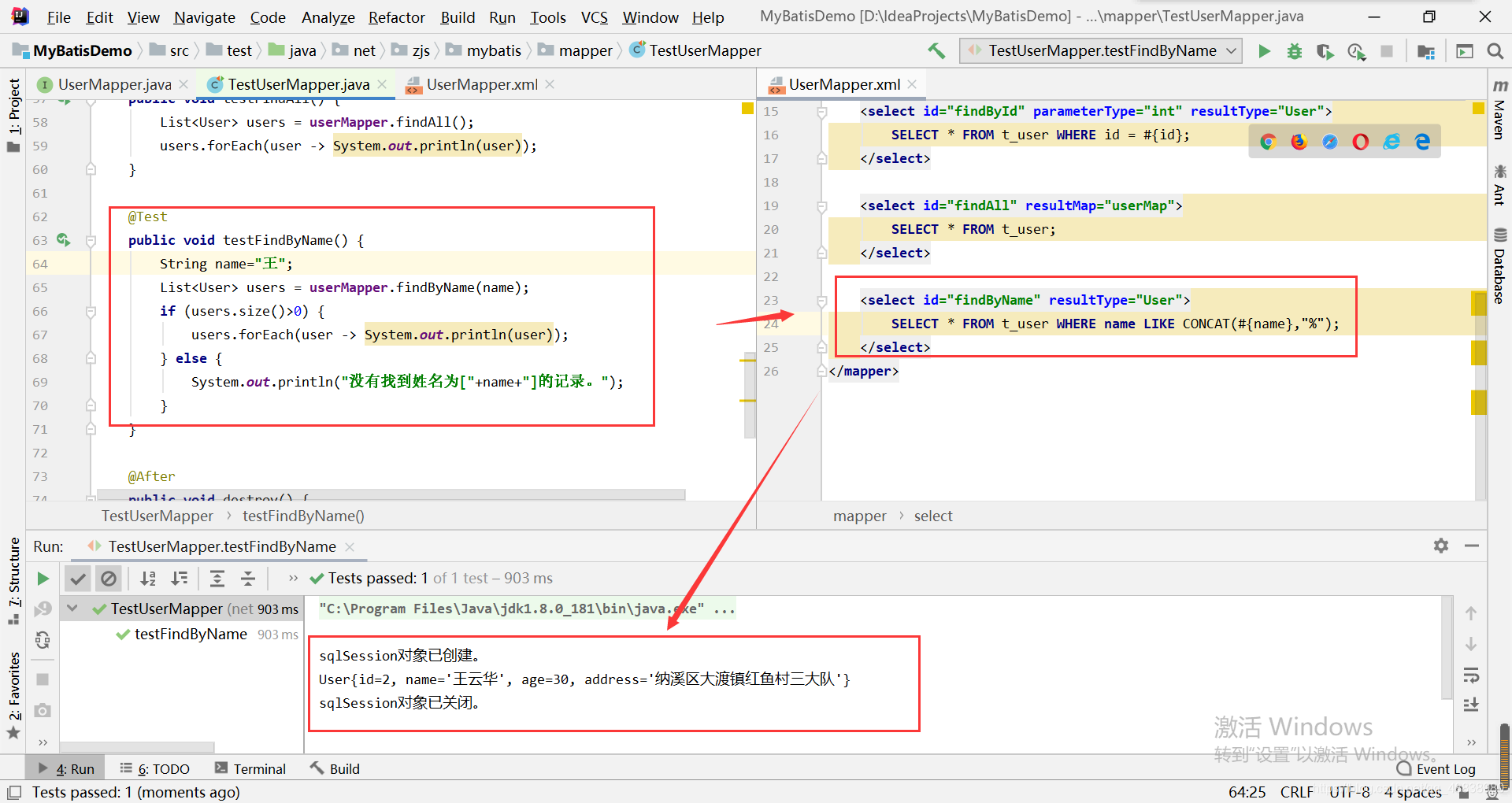Click UTF-8 encoding in status bar
This screenshot has height=803, width=1512.
(x=1350, y=792)
